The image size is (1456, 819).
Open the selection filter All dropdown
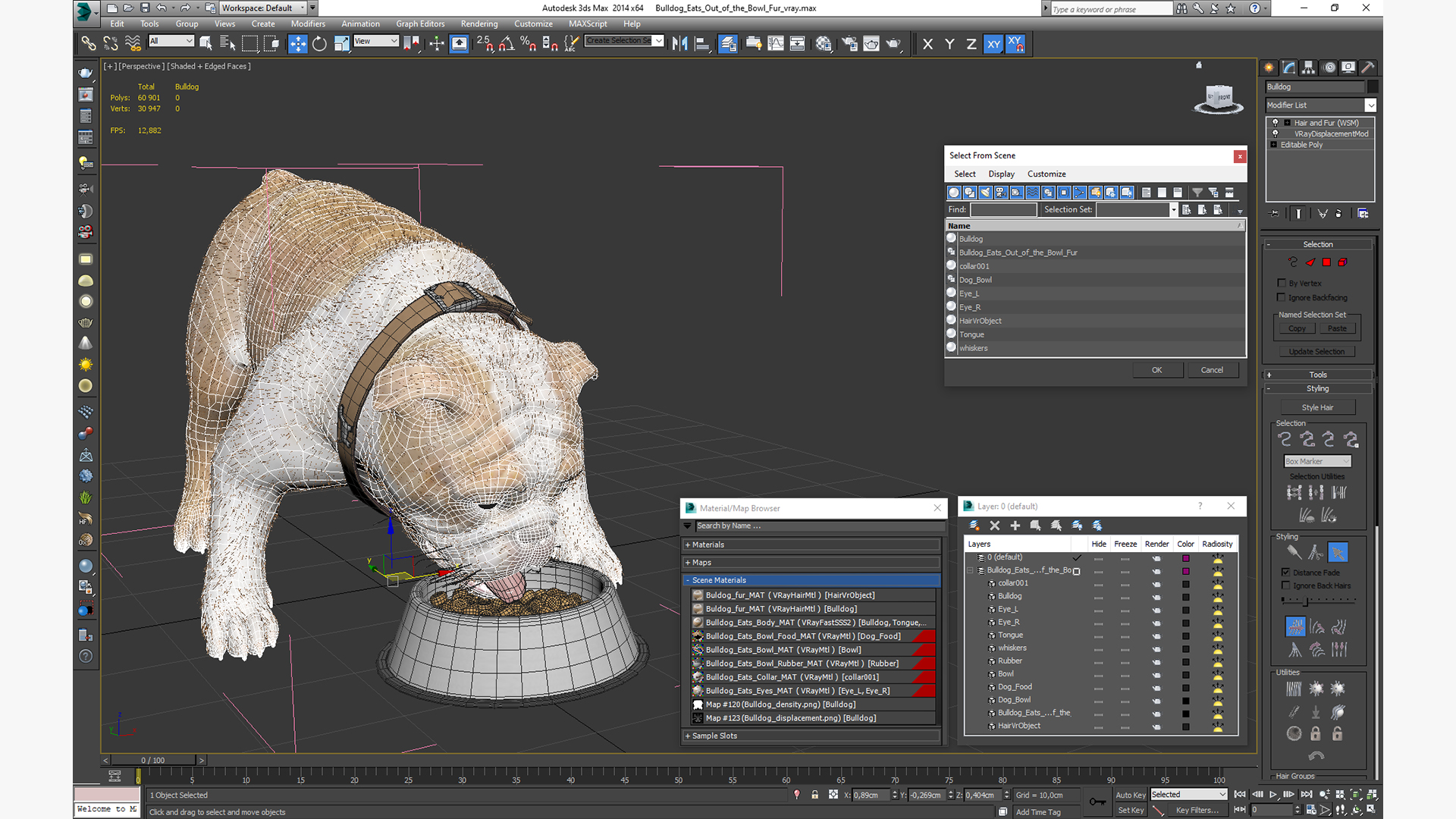(171, 41)
